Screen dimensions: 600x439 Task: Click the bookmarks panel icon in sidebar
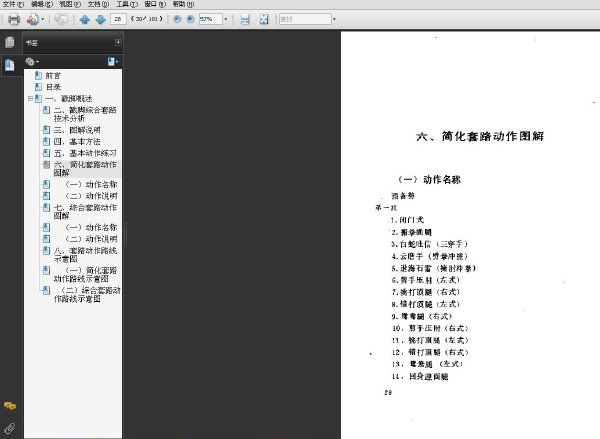(10, 65)
